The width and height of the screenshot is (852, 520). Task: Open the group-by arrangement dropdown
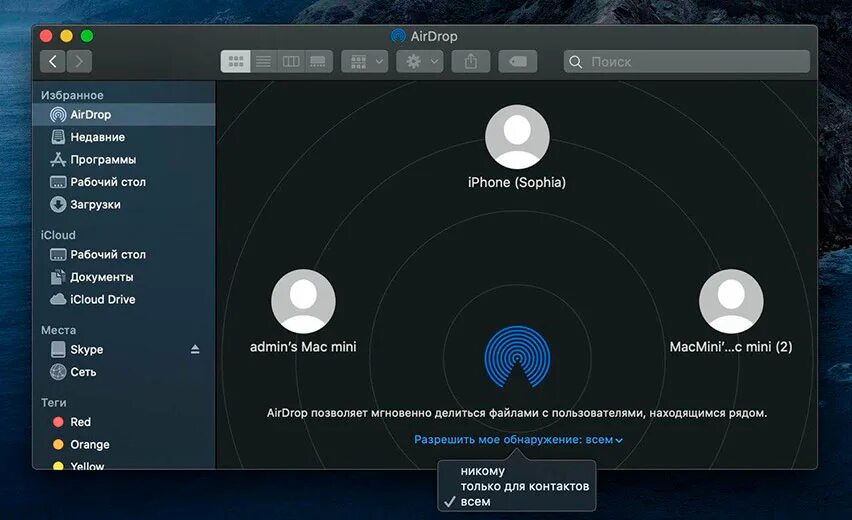(x=365, y=61)
